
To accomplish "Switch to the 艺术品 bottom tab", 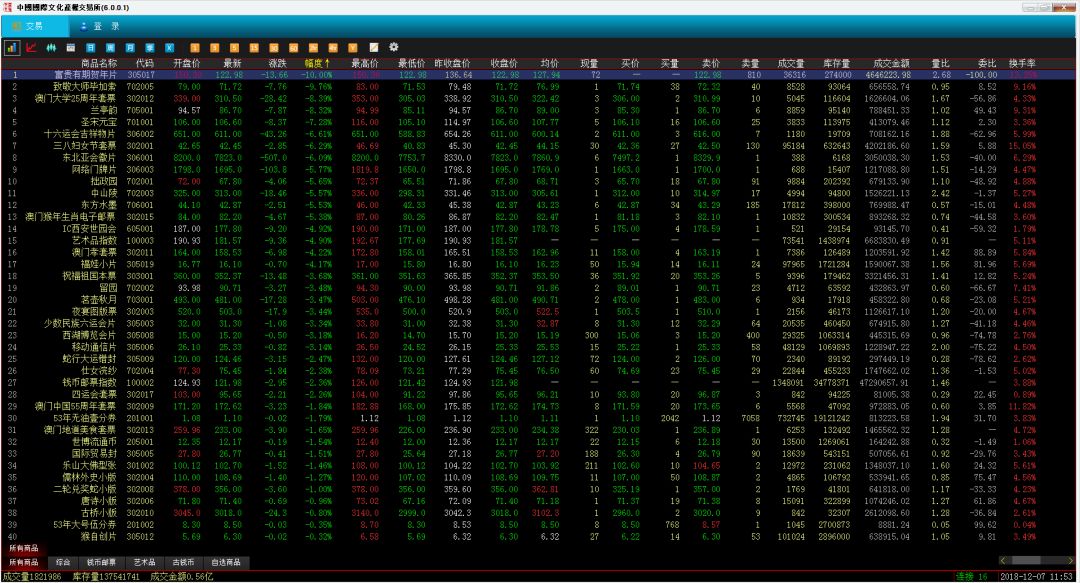I will (x=145, y=562).
